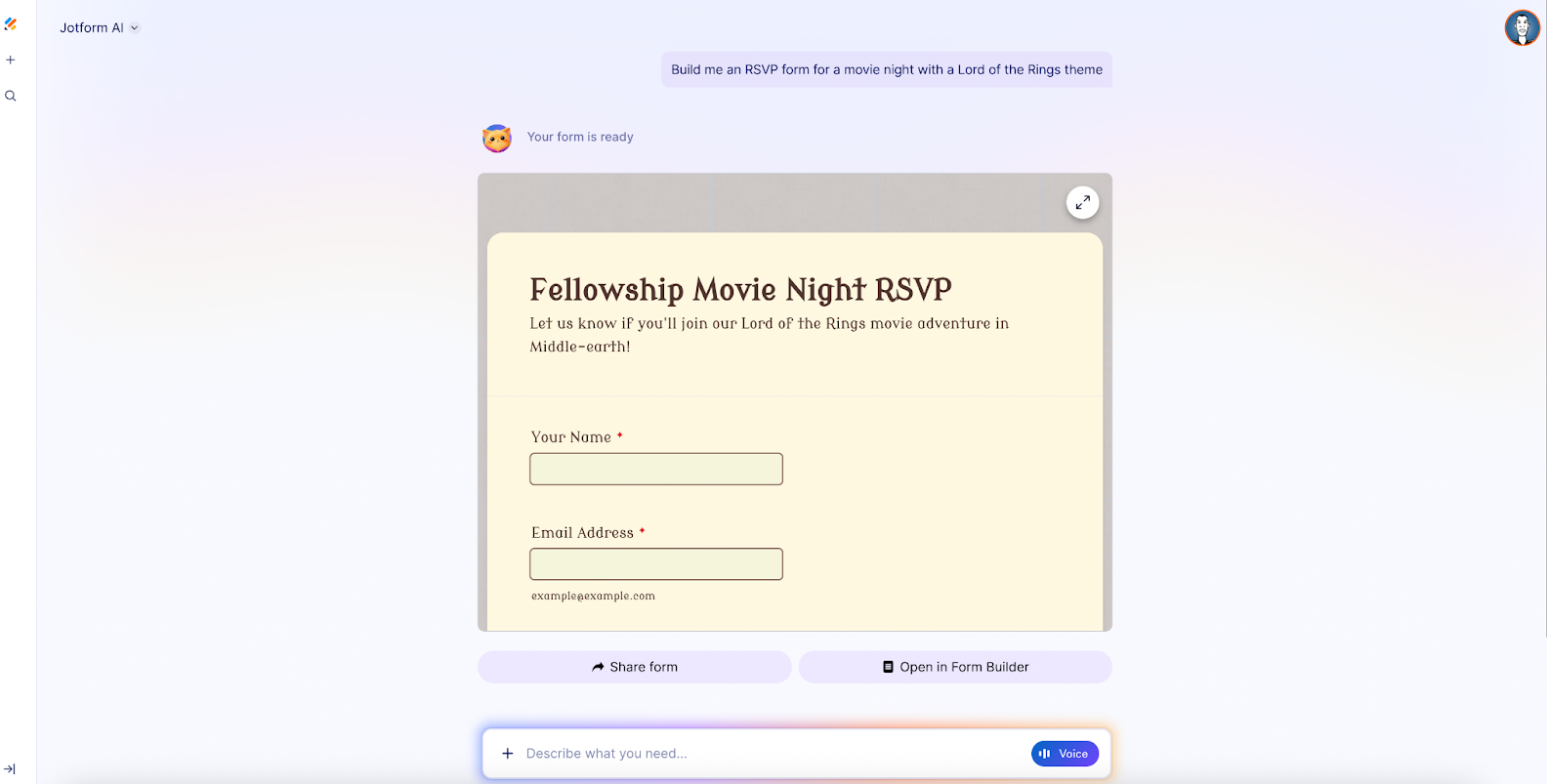The image size is (1547, 784).
Task: Click the Fellowship Movie Night RSVP title
Action: tap(739, 289)
